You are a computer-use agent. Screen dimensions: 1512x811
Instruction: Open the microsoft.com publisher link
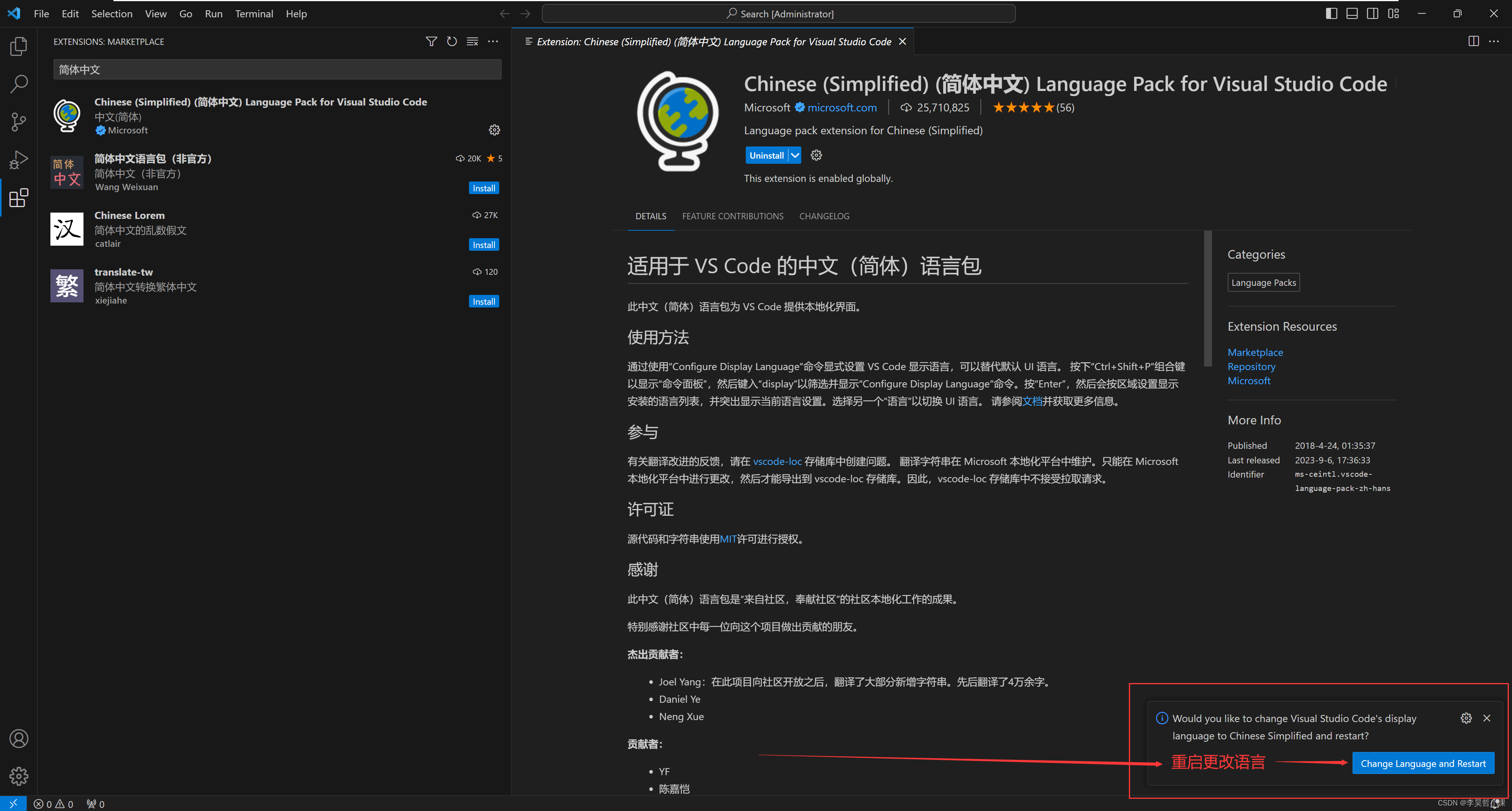[x=842, y=107]
